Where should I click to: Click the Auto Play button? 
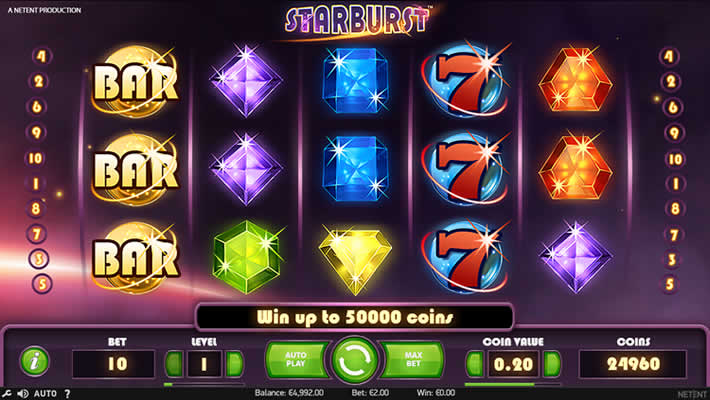coord(297,360)
